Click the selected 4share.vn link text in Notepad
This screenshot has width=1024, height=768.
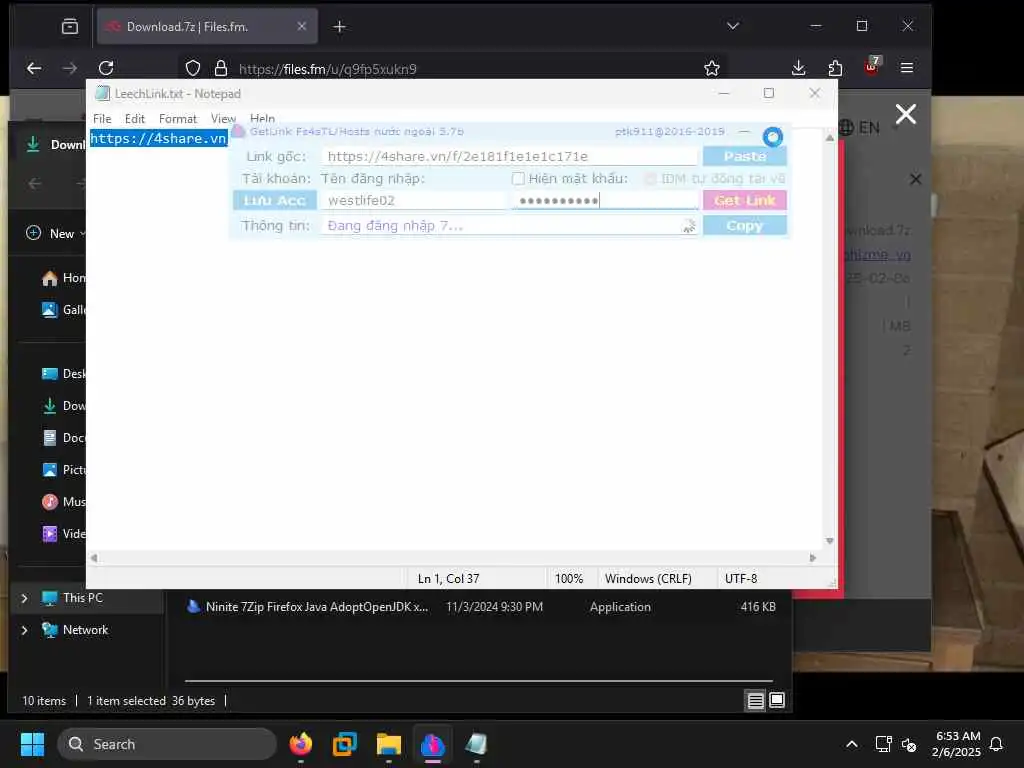[x=159, y=138]
